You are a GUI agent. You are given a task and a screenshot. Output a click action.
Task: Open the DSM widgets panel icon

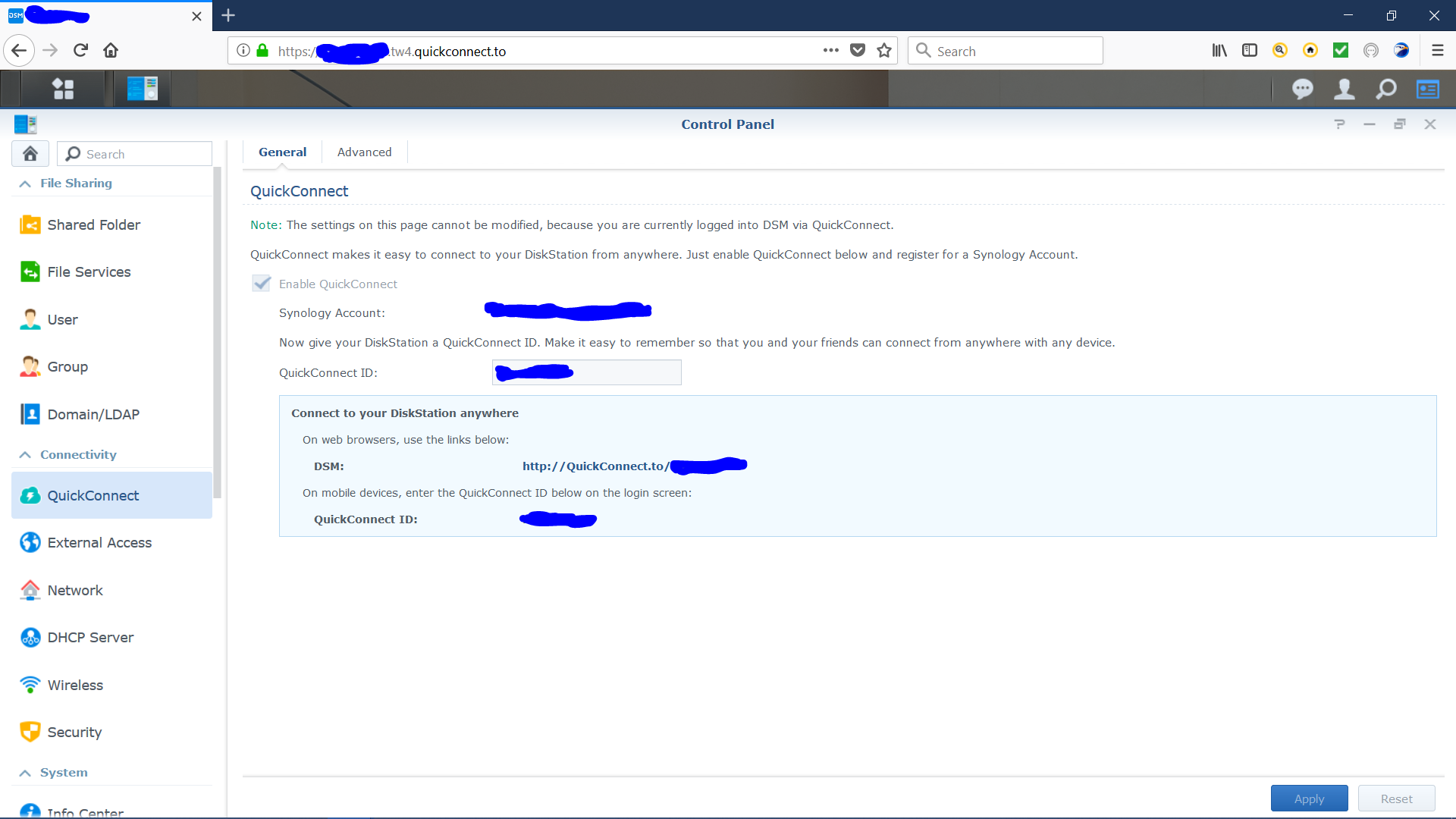[1428, 89]
